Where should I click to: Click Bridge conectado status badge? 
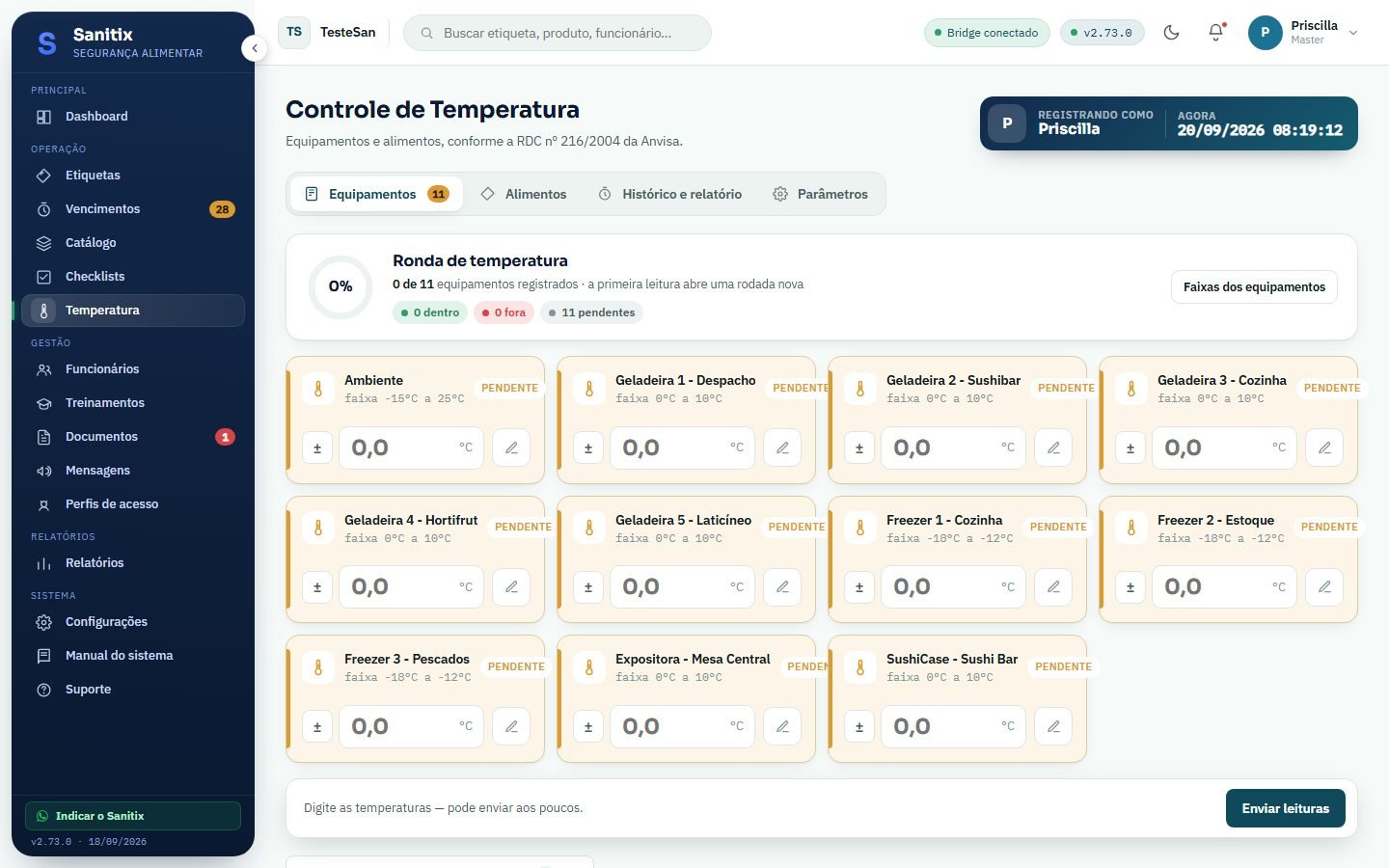pyautogui.click(x=986, y=33)
